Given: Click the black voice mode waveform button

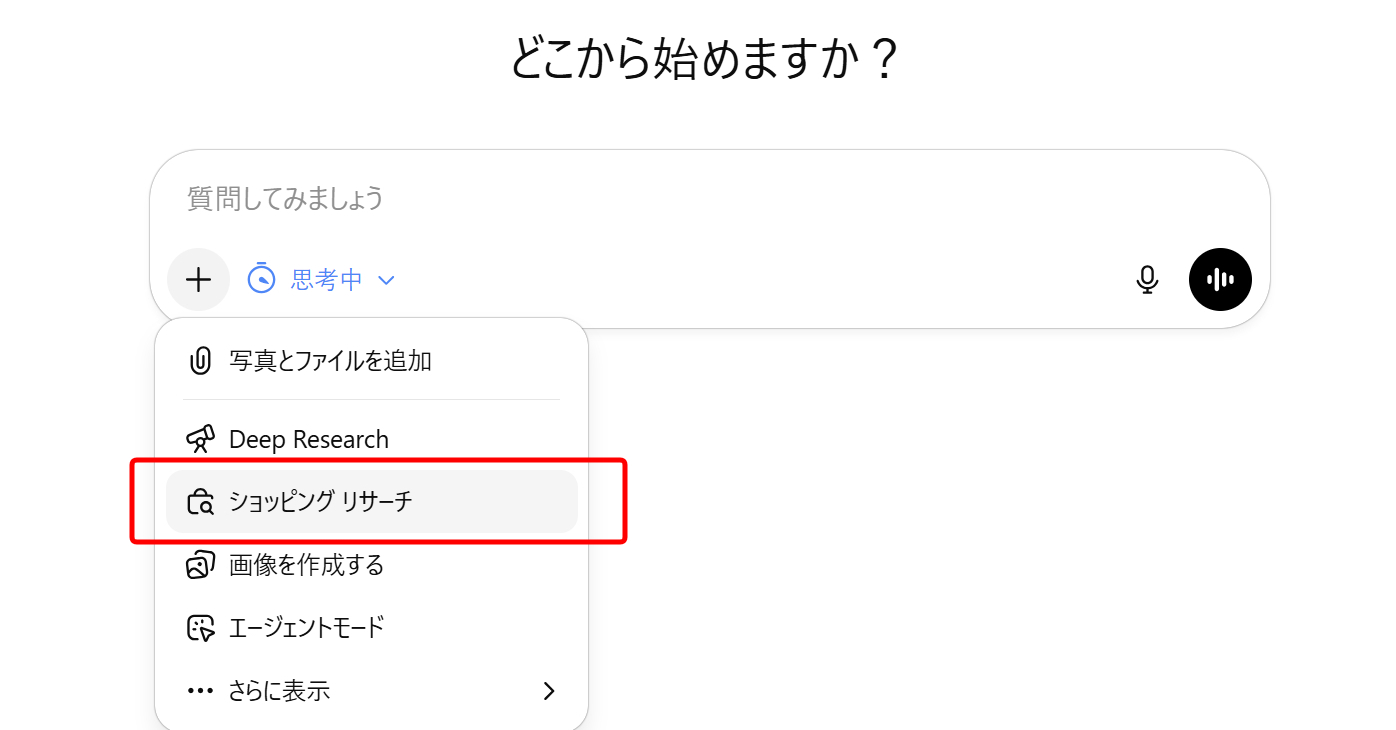Looking at the screenshot, I should point(1219,279).
